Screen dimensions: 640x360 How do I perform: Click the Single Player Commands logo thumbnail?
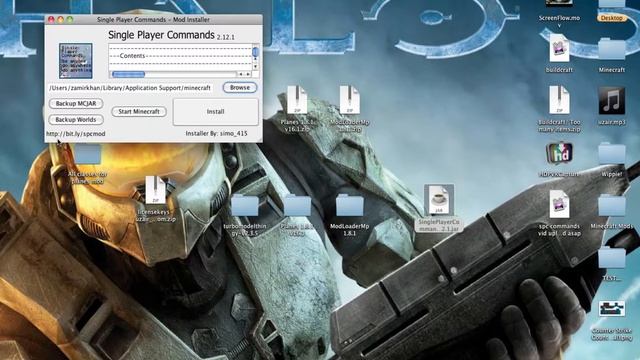[76, 61]
